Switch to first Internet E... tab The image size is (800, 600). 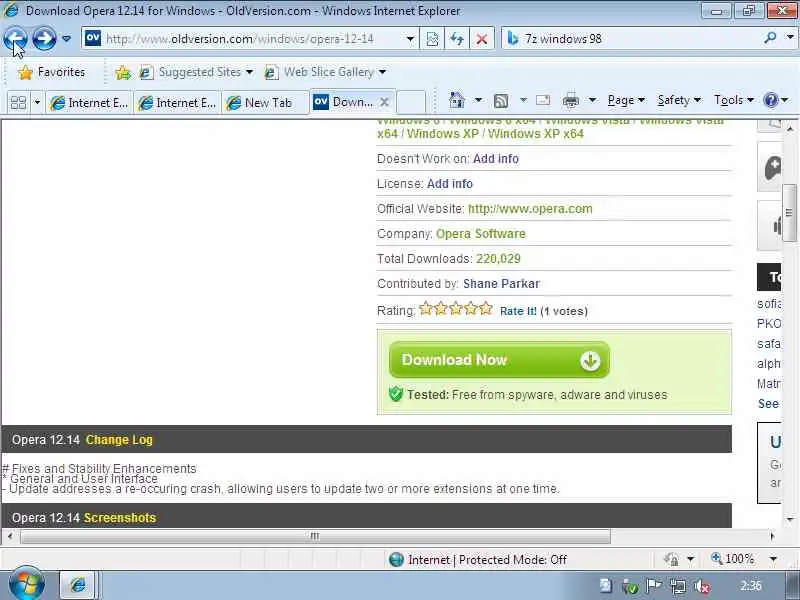pyautogui.click(x=89, y=103)
